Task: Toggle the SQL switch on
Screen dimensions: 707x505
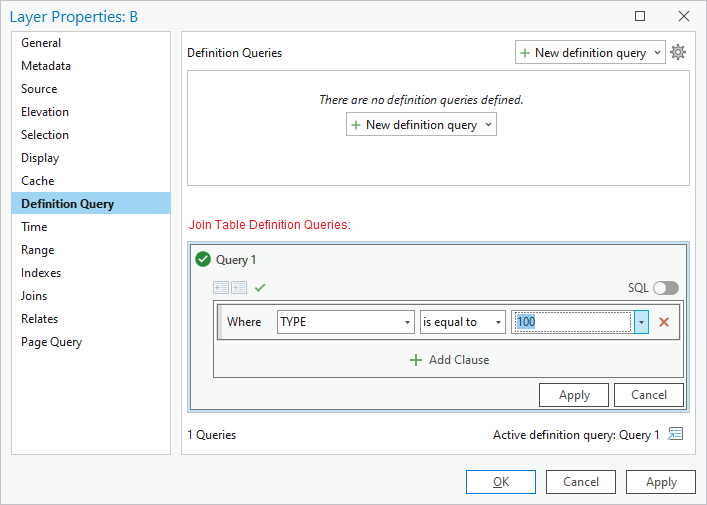Action: pos(665,288)
